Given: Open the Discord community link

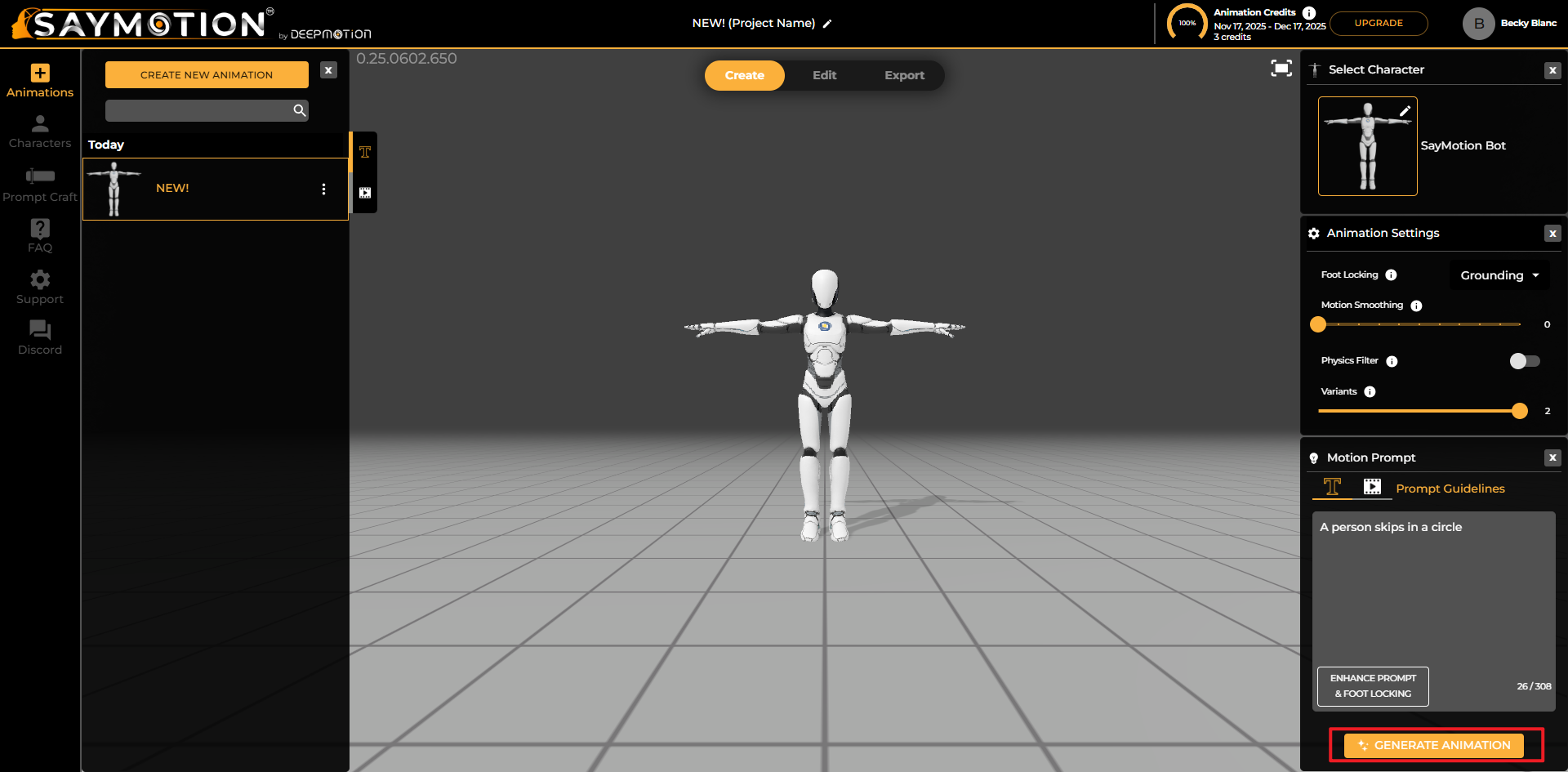Looking at the screenshot, I should [39, 337].
